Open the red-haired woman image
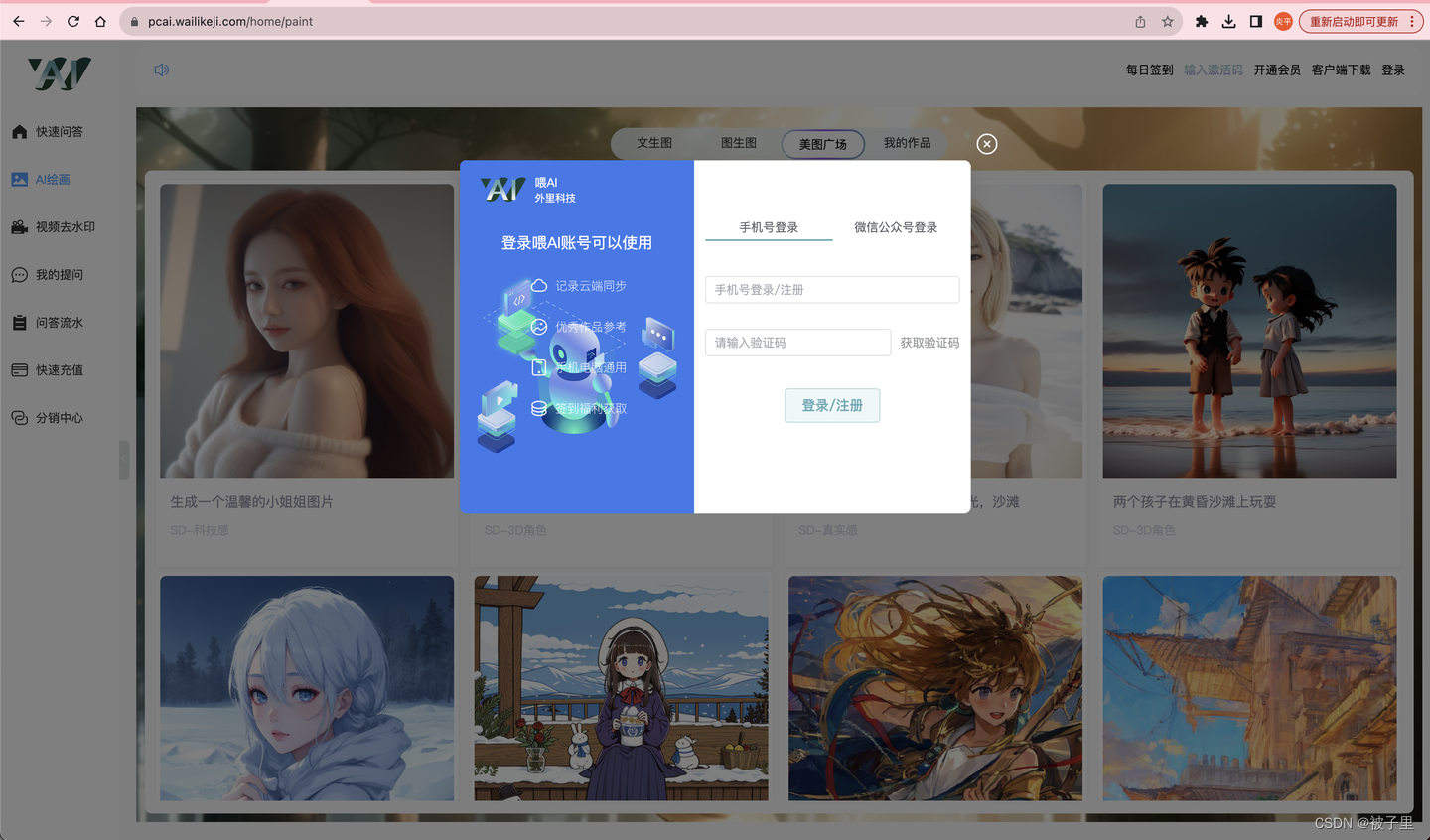The image size is (1430, 840). (307, 331)
